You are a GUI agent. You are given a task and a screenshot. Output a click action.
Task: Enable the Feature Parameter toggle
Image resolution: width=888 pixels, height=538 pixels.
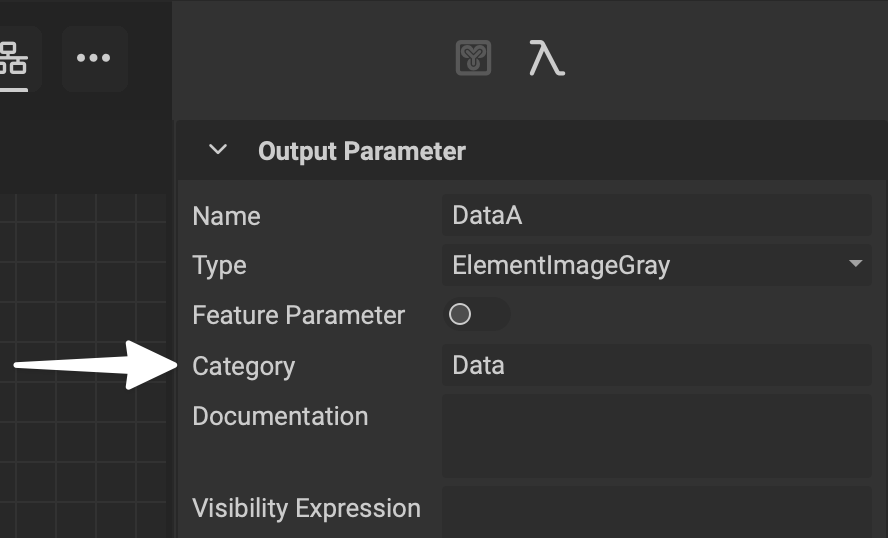pyautogui.click(x=475, y=315)
